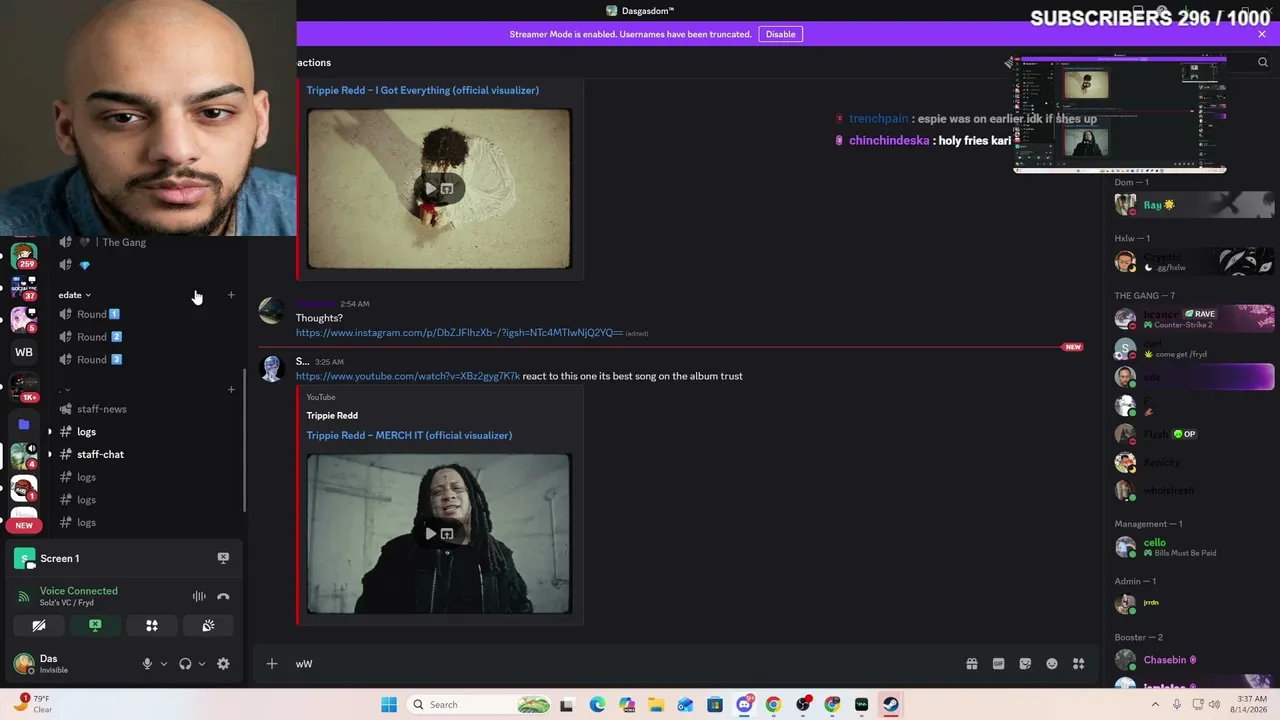Open member Chasebin in Booster list
Image resolution: width=1280 pixels, height=720 pixels.
click(1195, 660)
